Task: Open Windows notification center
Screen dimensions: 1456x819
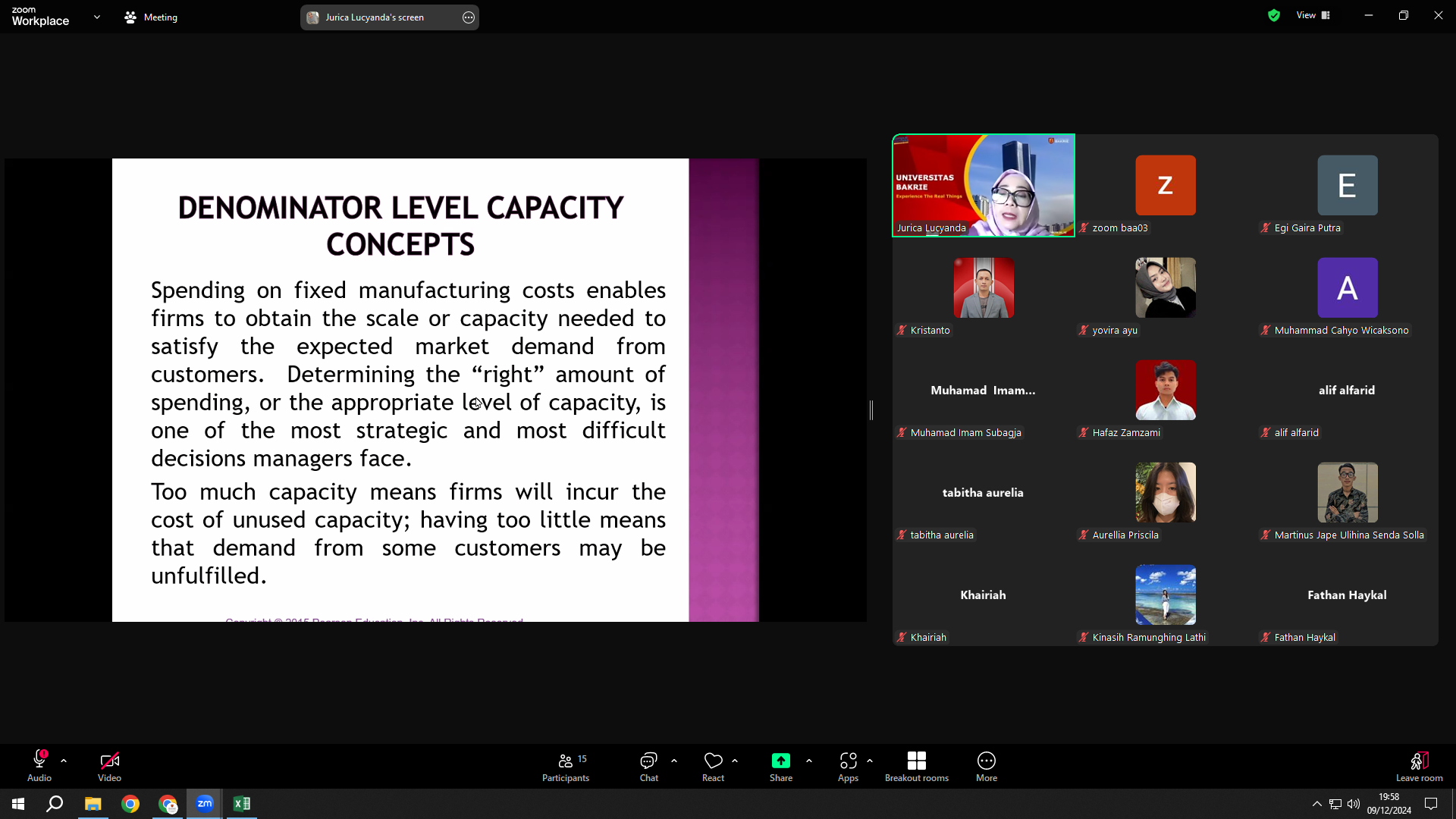Action: [x=1431, y=804]
